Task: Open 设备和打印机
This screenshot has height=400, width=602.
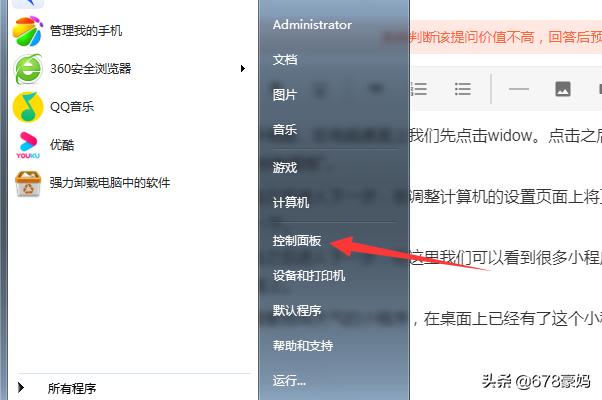Action: tap(309, 276)
